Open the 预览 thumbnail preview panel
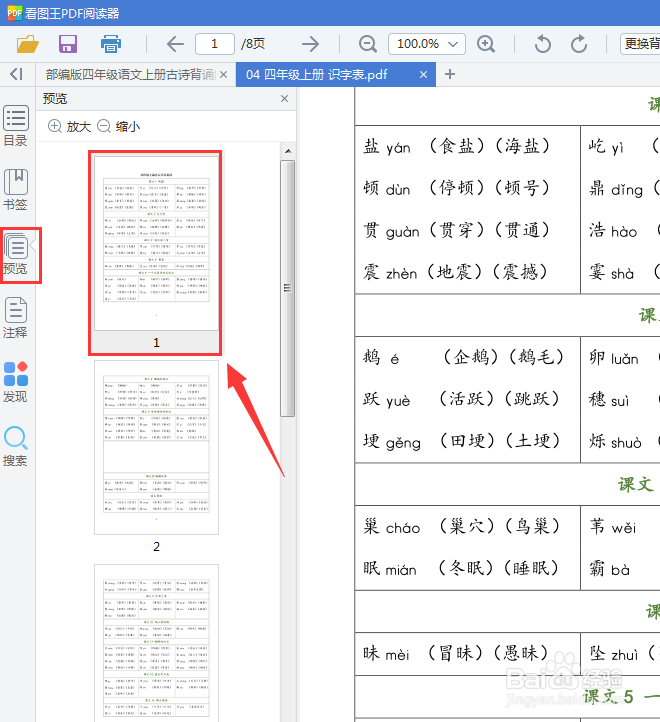The width and height of the screenshot is (660, 722). point(16,254)
